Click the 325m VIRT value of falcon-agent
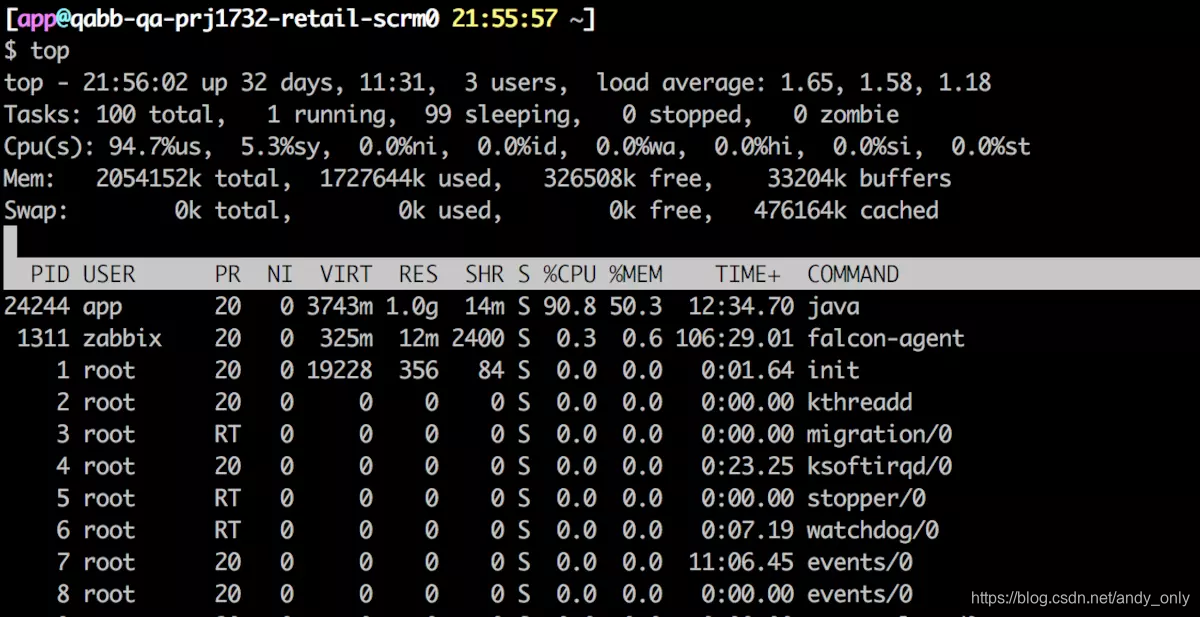1200x617 pixels. point(346,338)
